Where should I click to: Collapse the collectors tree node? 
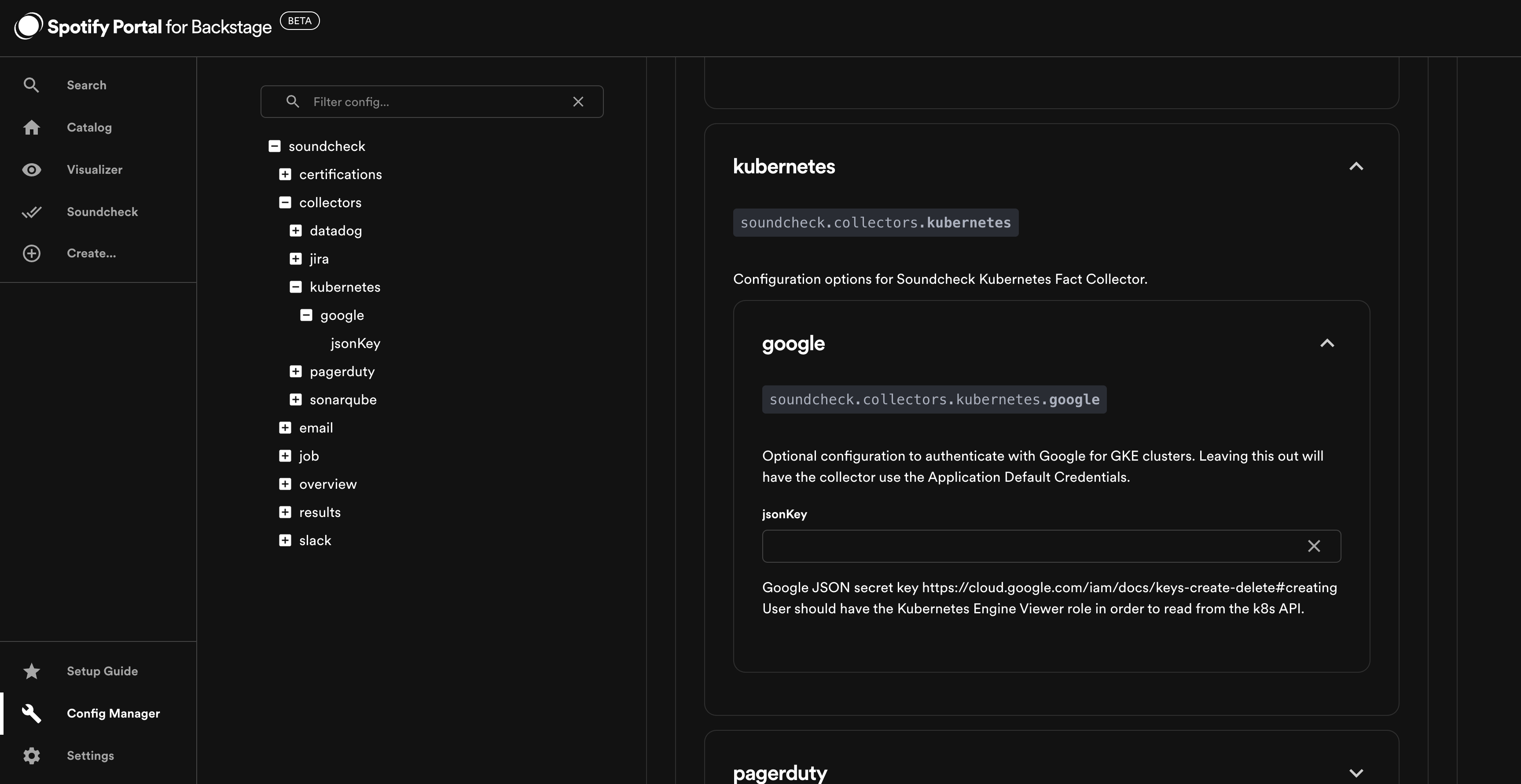pyautogui.click(x=285, y=202)
